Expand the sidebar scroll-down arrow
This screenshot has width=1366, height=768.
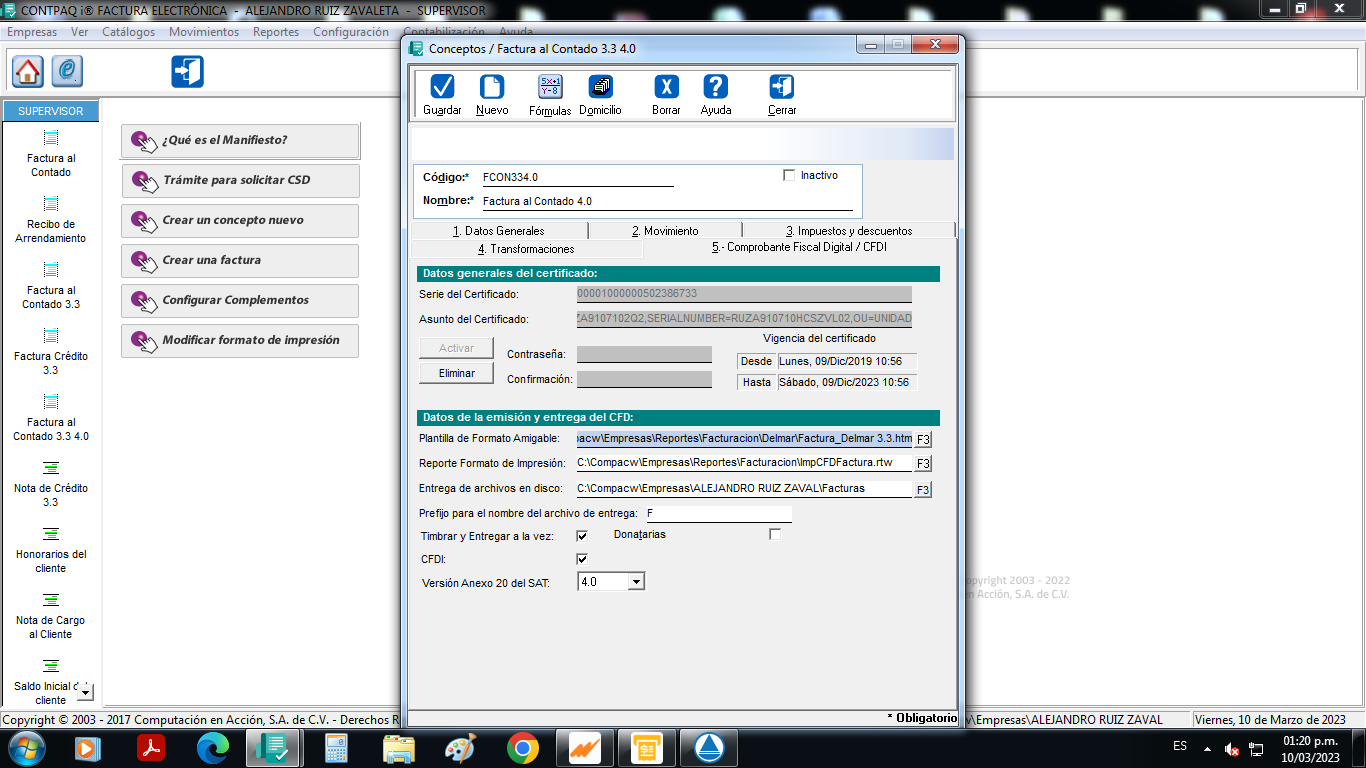[x=85, y=692]
